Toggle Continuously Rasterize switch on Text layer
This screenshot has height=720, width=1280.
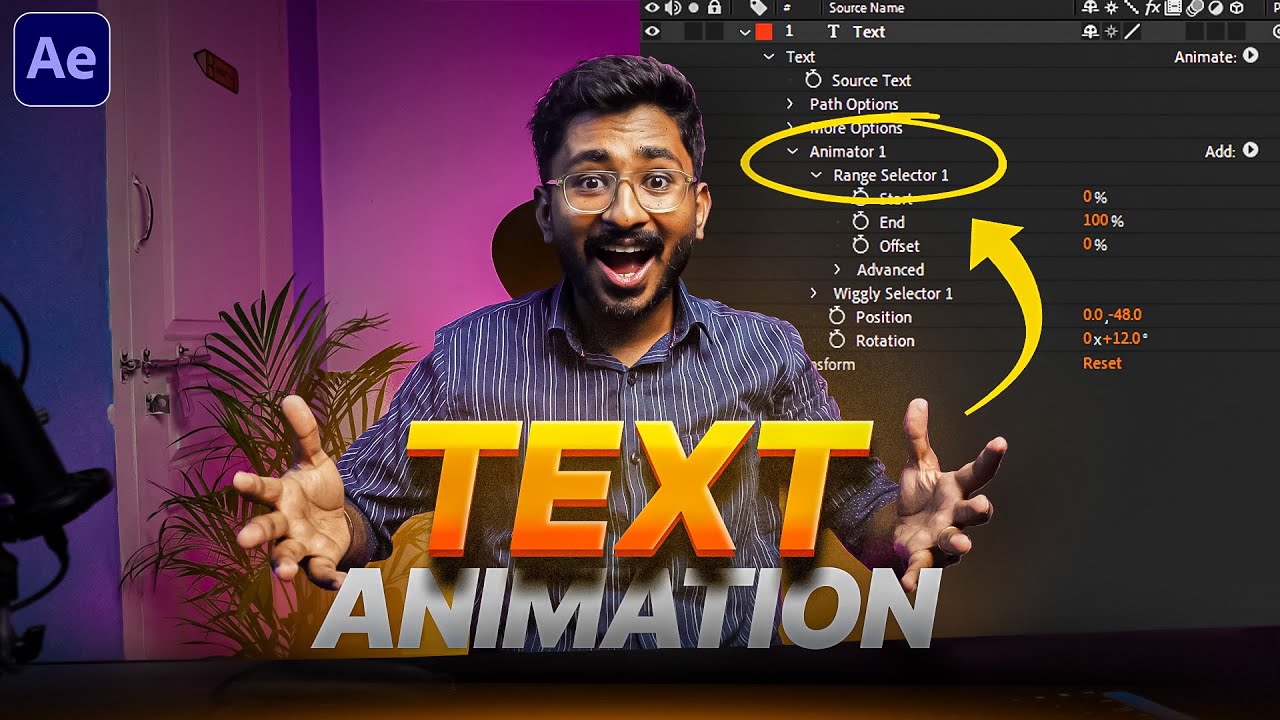point(1111,32)
